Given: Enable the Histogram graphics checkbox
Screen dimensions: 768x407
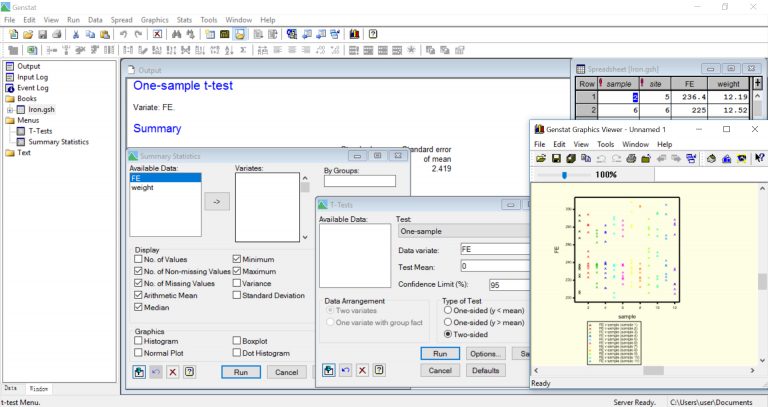Looking at the screenshot, I should pos(138,340).
